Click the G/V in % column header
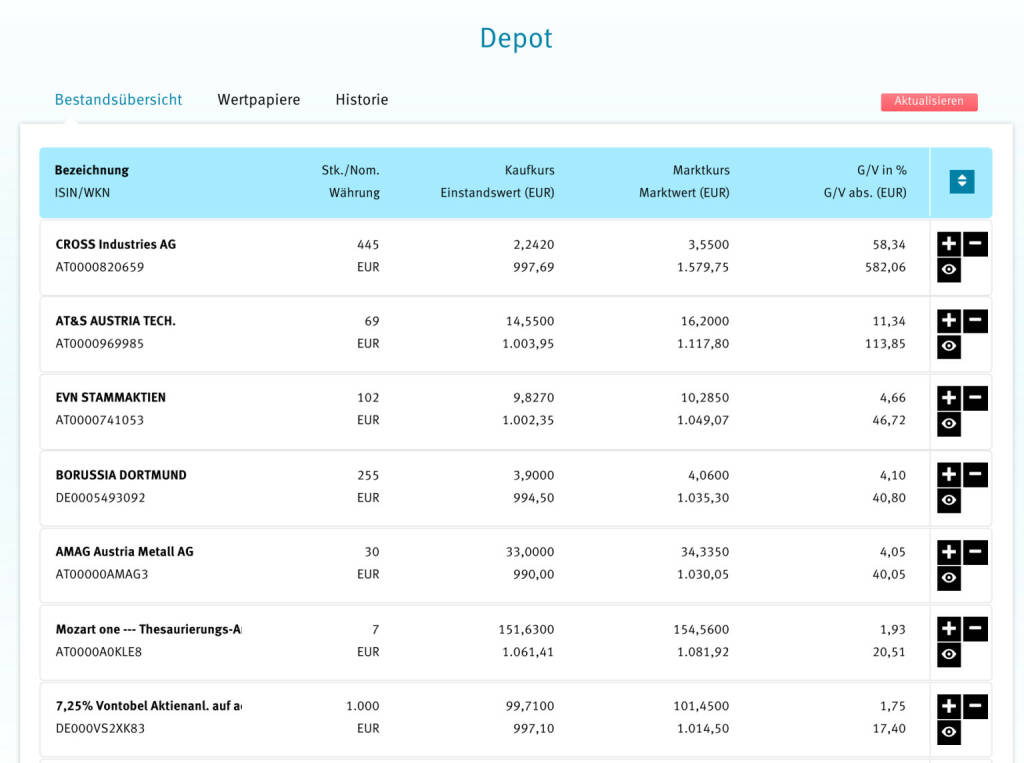The height and width of the screenshot is (763, 1024). click(x=882, y=170)
